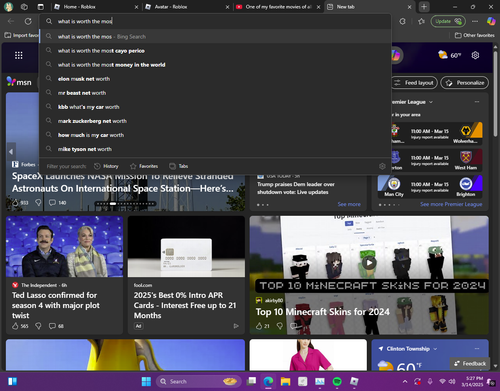The height and width of the screenshot is (391, 500).
Task: Open the Edge profile avatar icon
Action: point(8,7)
